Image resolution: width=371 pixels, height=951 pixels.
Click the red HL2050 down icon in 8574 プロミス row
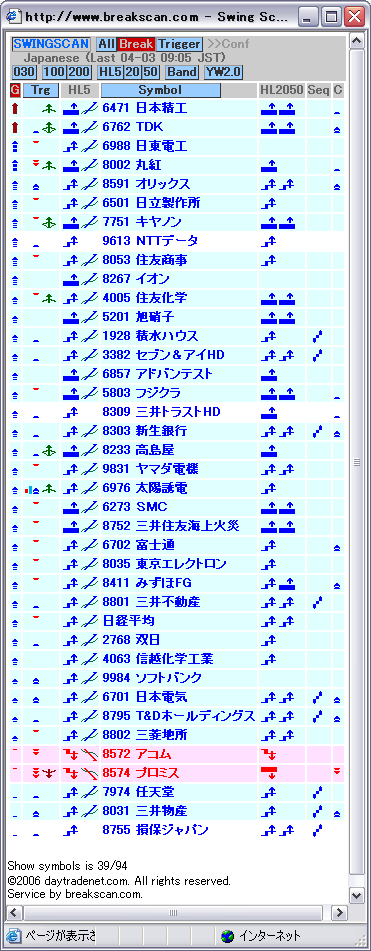click(269, 773)
